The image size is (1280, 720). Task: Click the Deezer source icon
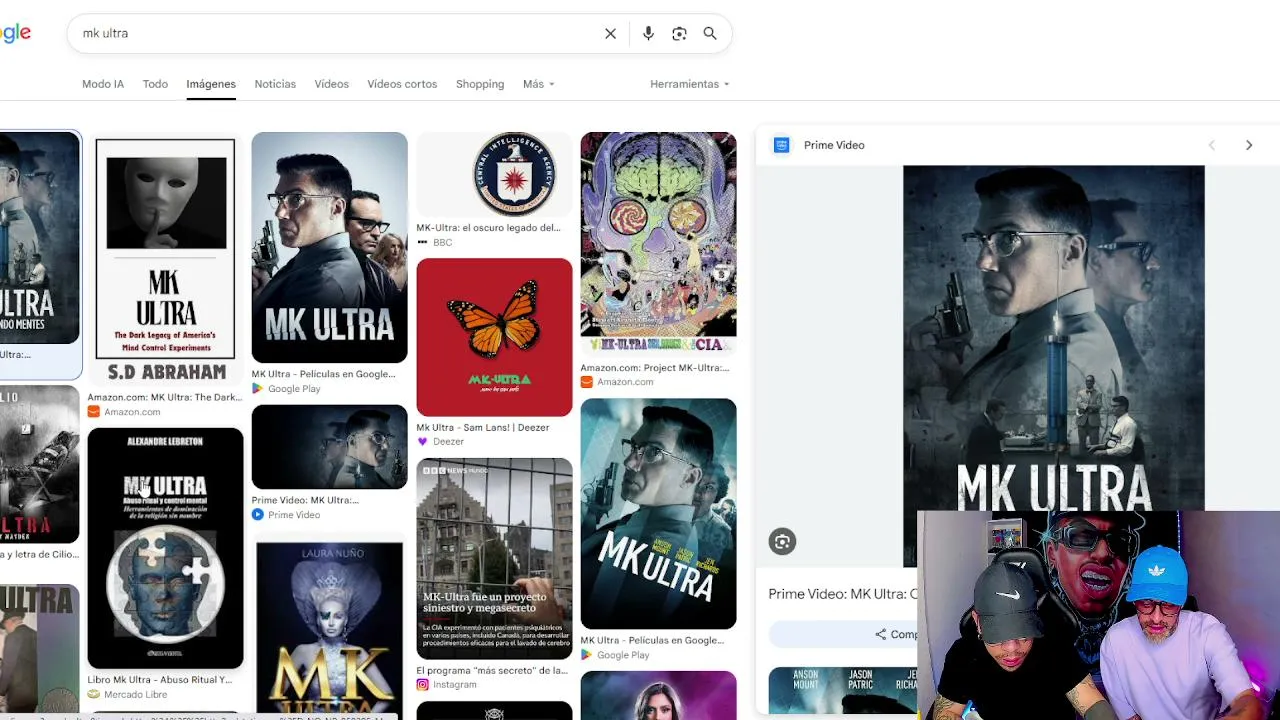point(422,441)
